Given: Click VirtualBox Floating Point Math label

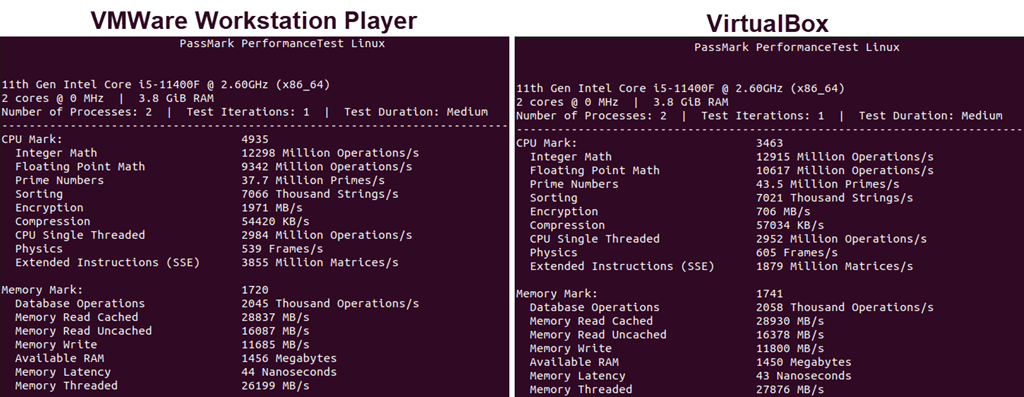Looking at the screenshot, I should [594, 170].
